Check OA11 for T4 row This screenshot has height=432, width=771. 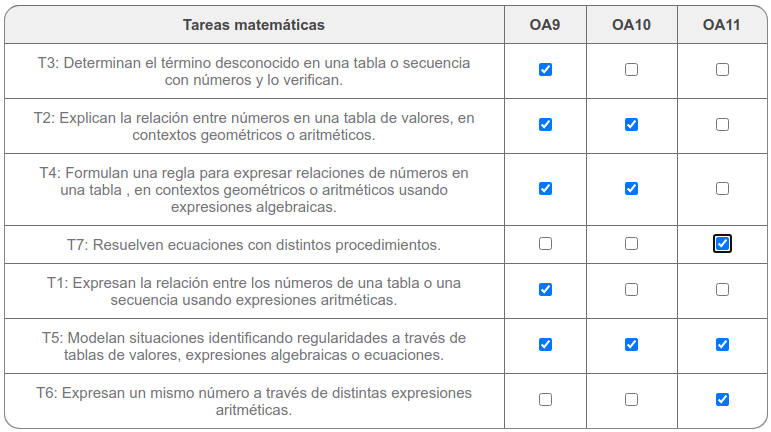pyautogui.click(x=722, y=189)
